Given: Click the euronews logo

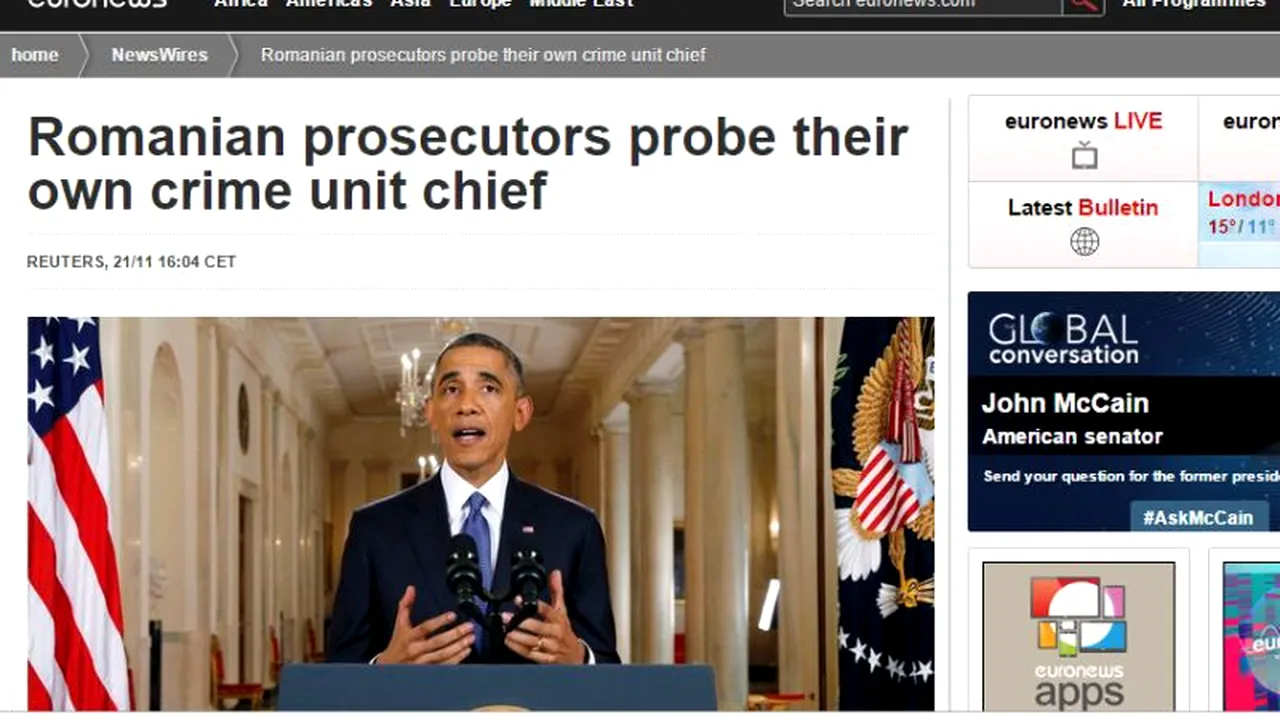Looking at the screenshot, I should (97, 4).
